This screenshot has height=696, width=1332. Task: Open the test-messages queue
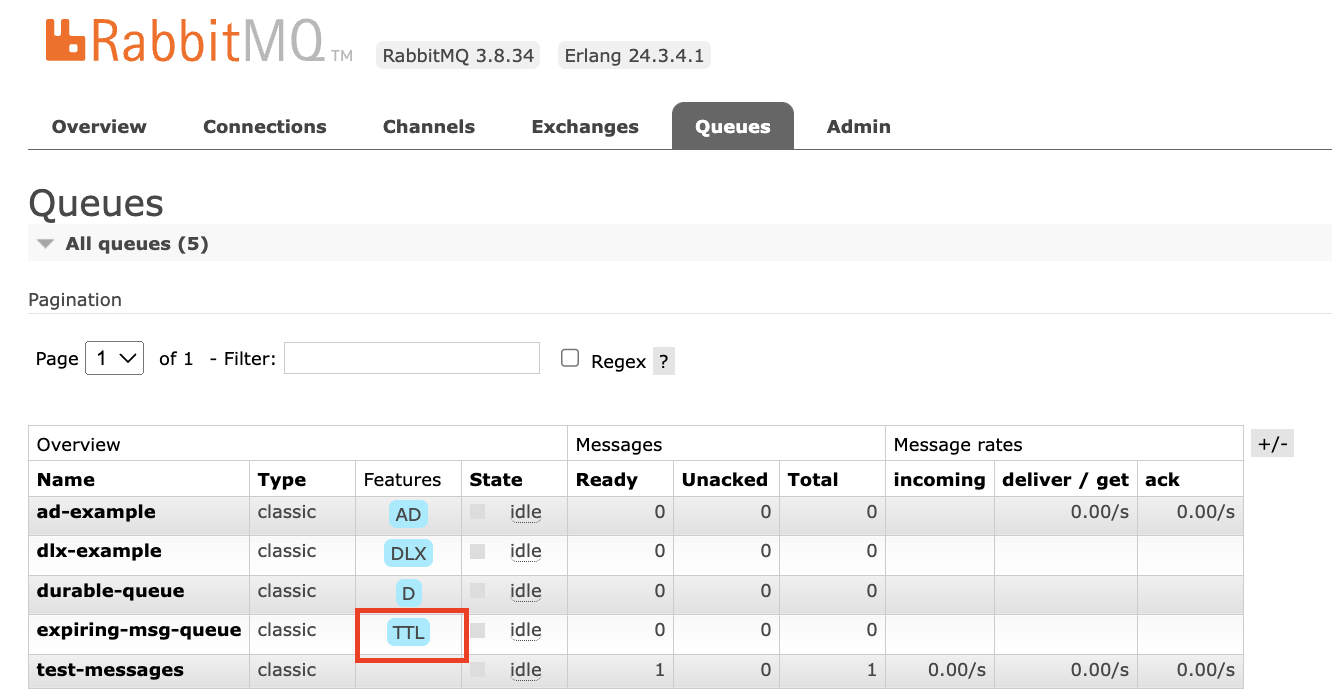pyautogui.click(x=110, y=670)
